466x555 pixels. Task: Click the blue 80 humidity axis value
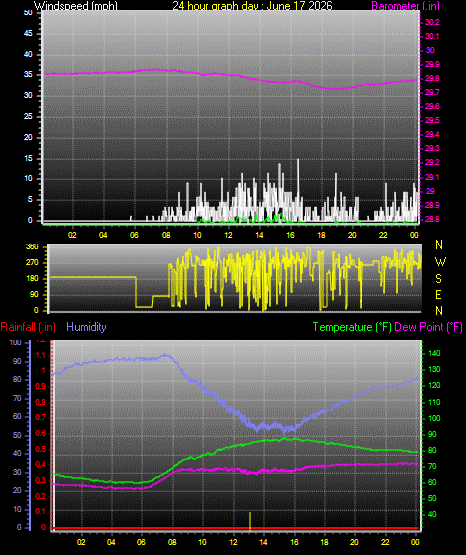coord(17,380)
